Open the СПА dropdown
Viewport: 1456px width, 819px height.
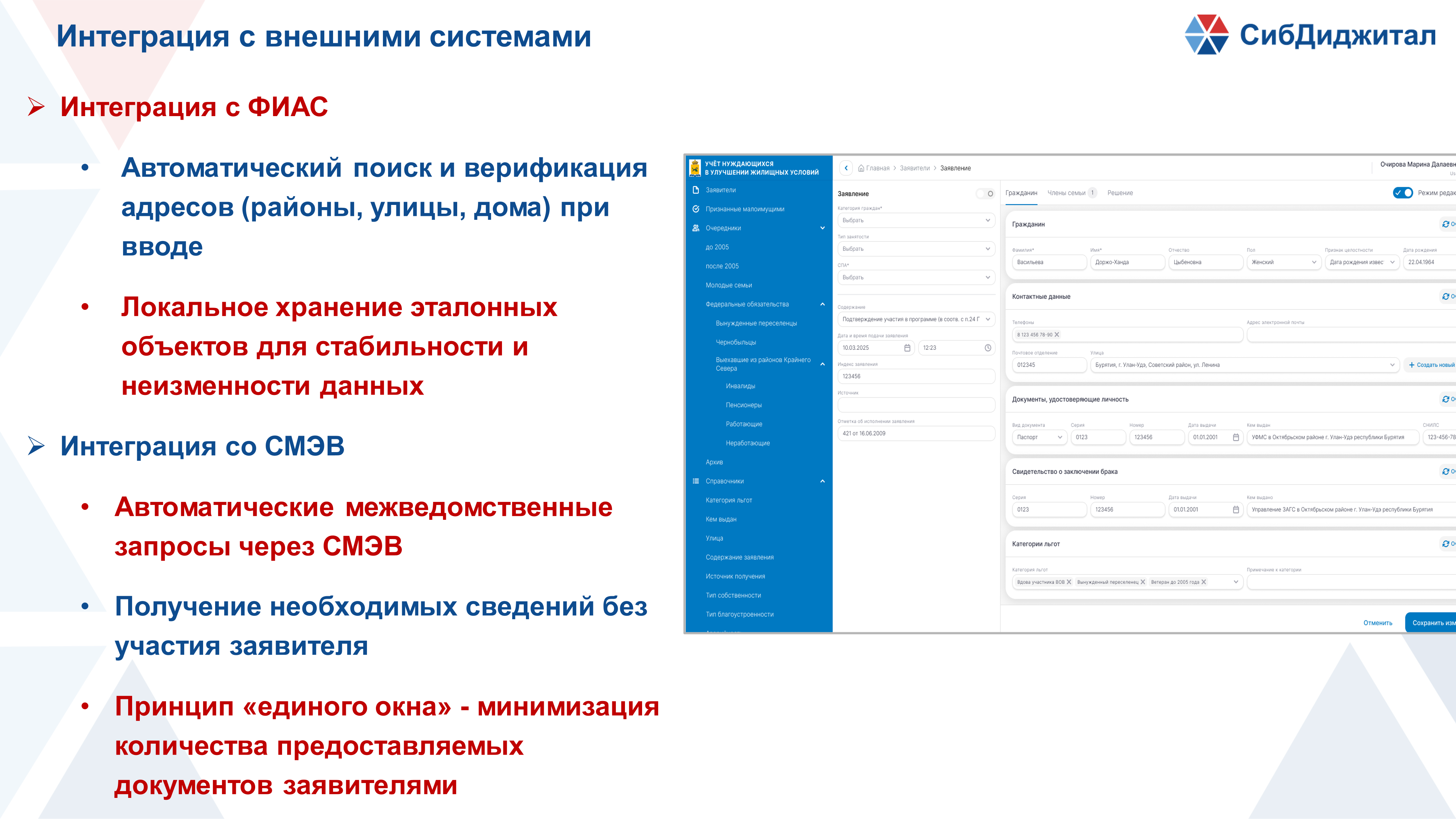(x=916, y=277)
